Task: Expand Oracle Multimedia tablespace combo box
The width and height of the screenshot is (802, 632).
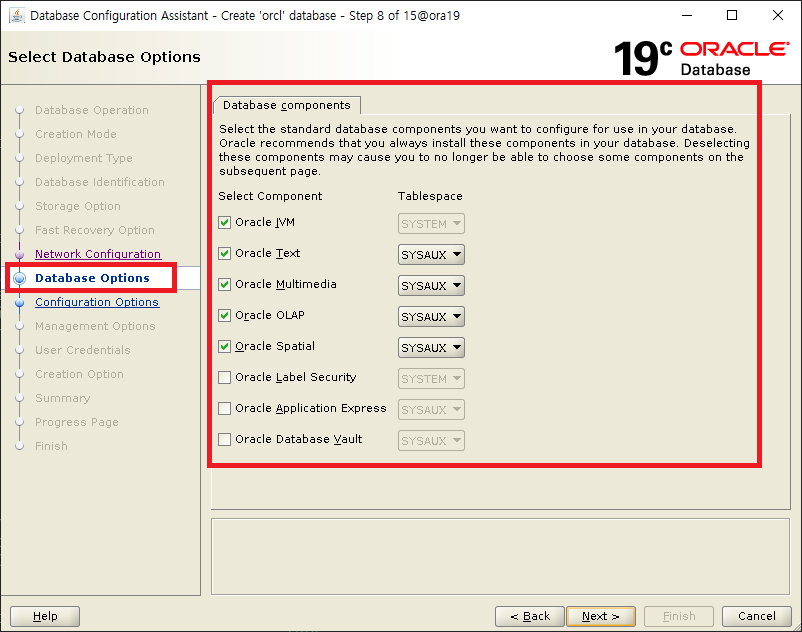Action: point(431,285)
